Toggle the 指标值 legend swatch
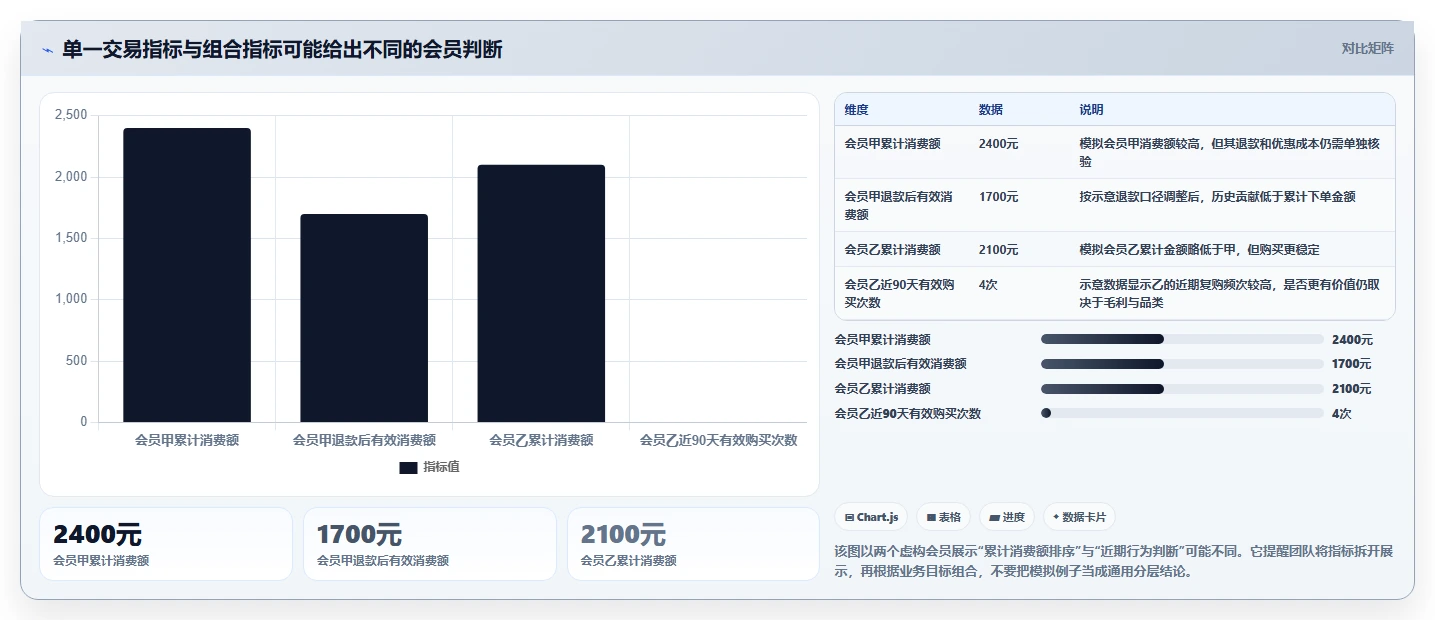The width and height of the screenshot is (1435, 620). [x=408, y=467]
